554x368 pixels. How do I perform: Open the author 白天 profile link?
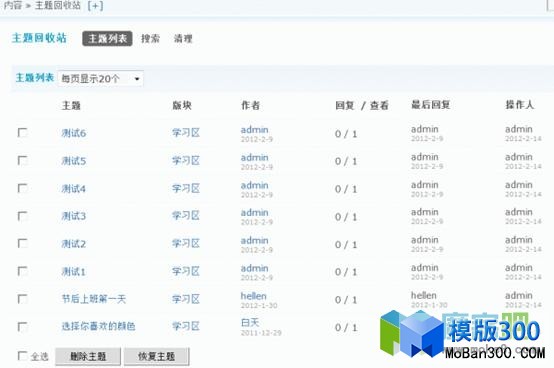(x=250, y=322)
